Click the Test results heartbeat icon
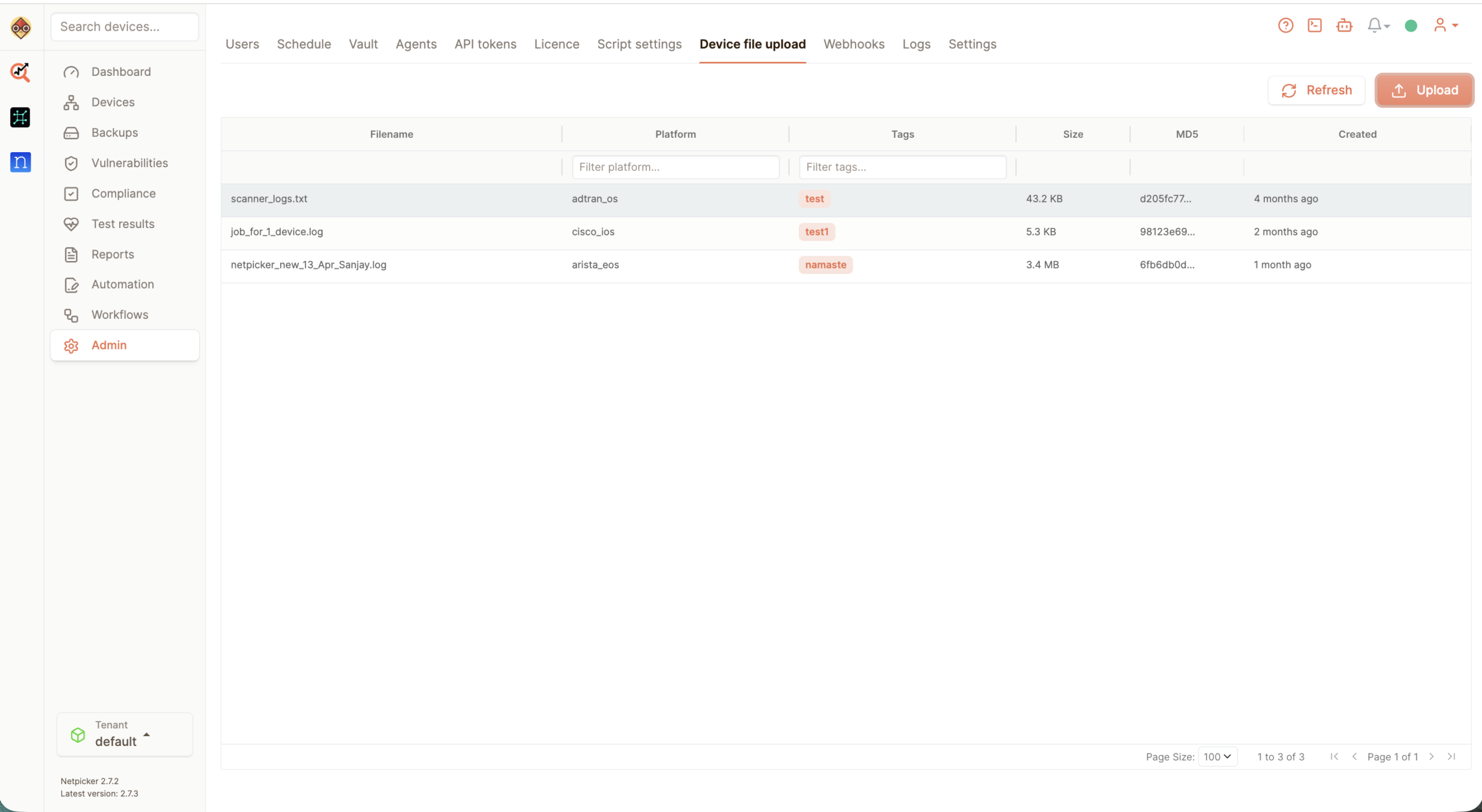This screenshot has height=812, width=1482. click(71, 224)
